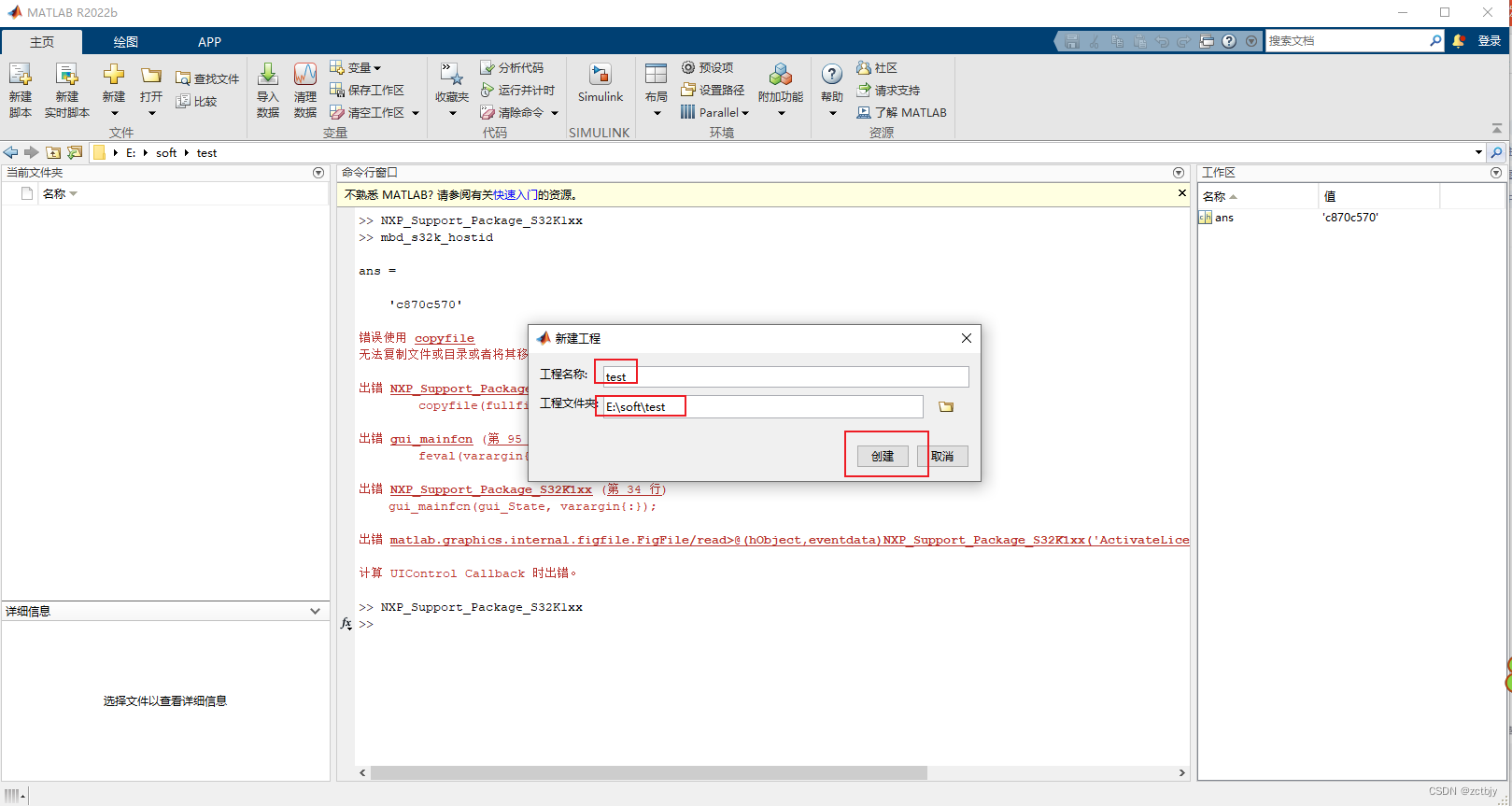Click the up one level folder icon
The height and width of the screenshot is (806, 1512).
pyautogui.click(x=53, y=152)
